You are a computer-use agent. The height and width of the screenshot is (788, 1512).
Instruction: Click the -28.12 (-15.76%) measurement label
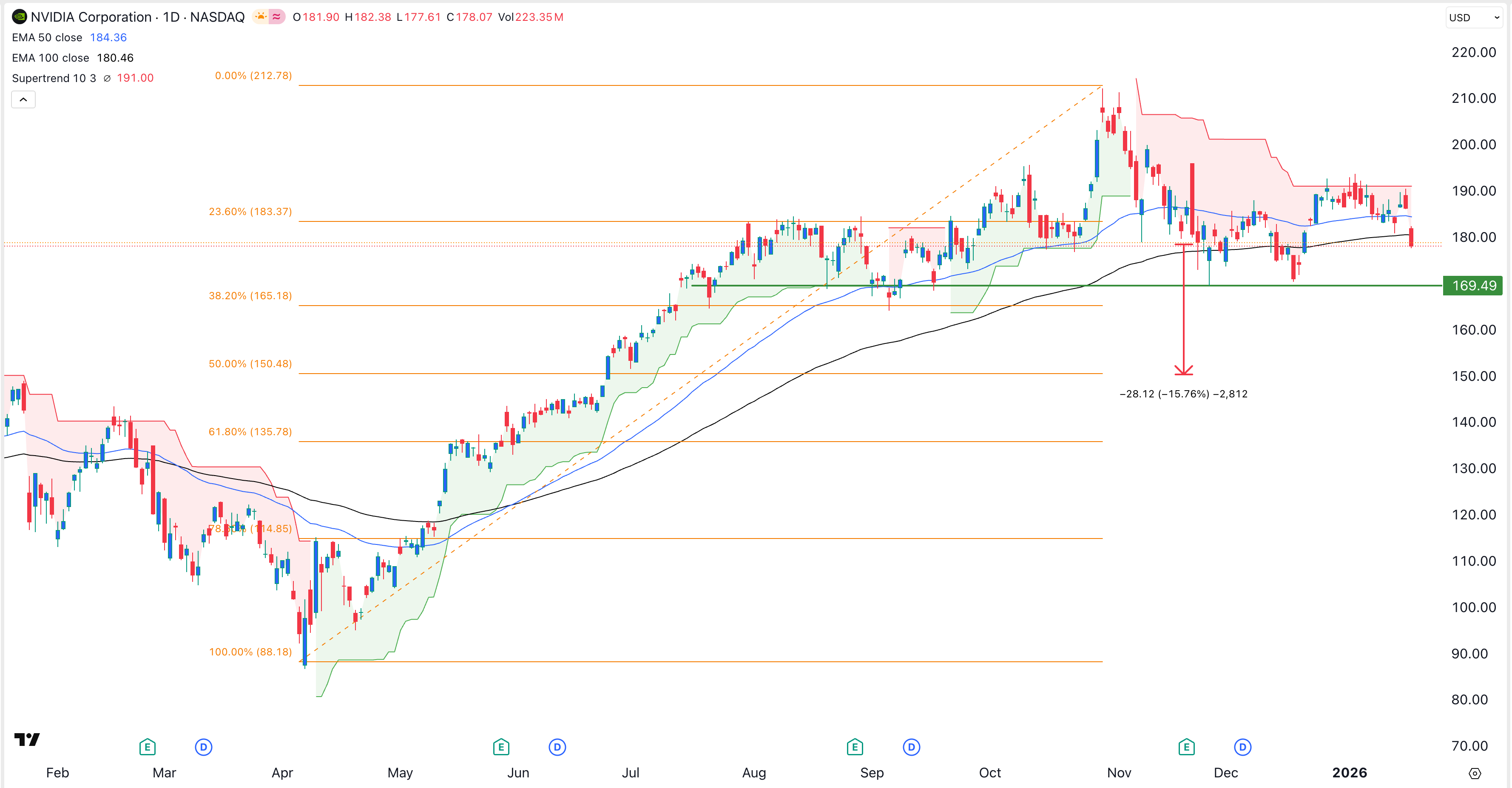[x=1183, y=394]
